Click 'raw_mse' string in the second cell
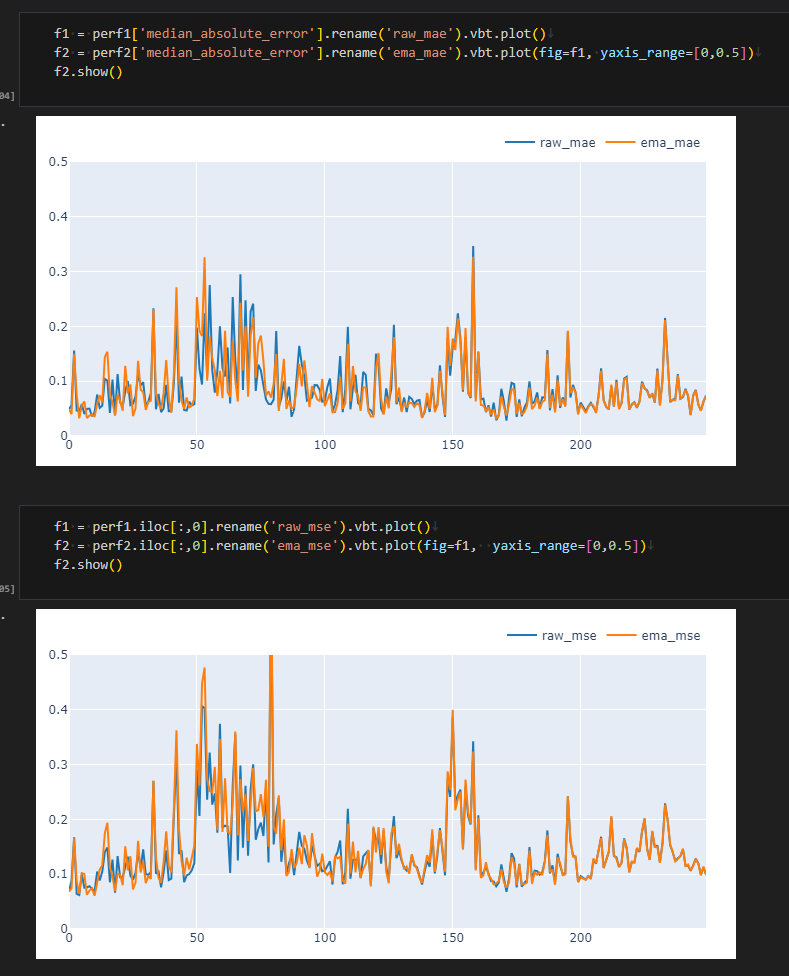This screenshot has width=789, height=976. 304,527
